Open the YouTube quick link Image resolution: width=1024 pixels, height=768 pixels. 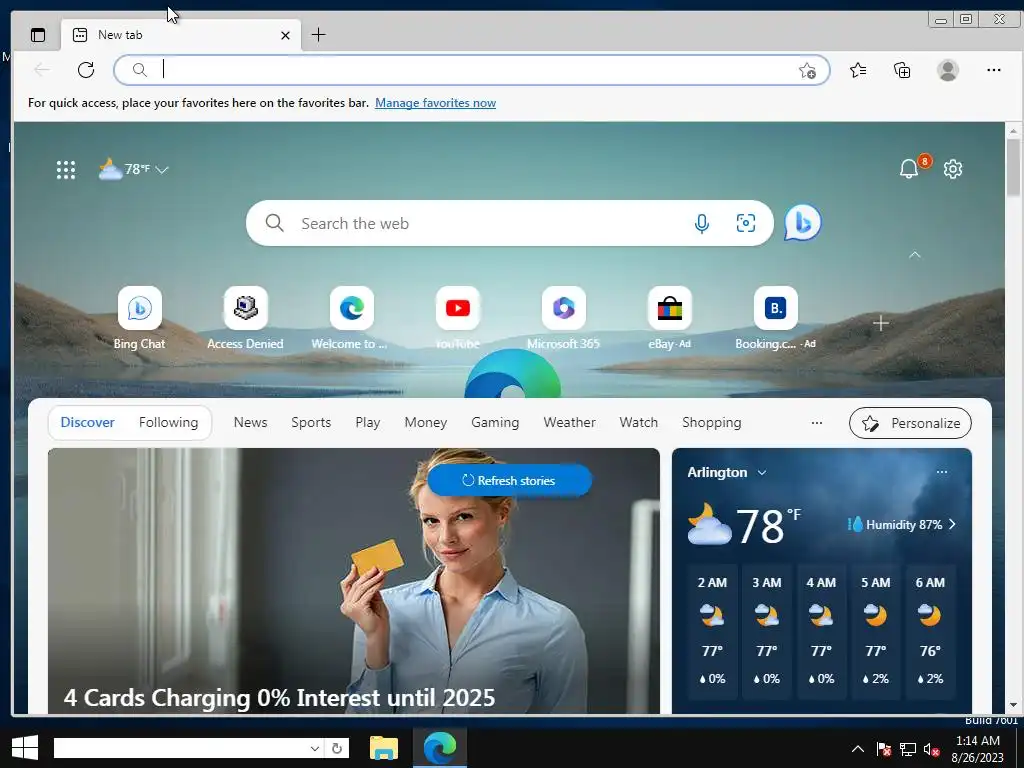point(458,318)
